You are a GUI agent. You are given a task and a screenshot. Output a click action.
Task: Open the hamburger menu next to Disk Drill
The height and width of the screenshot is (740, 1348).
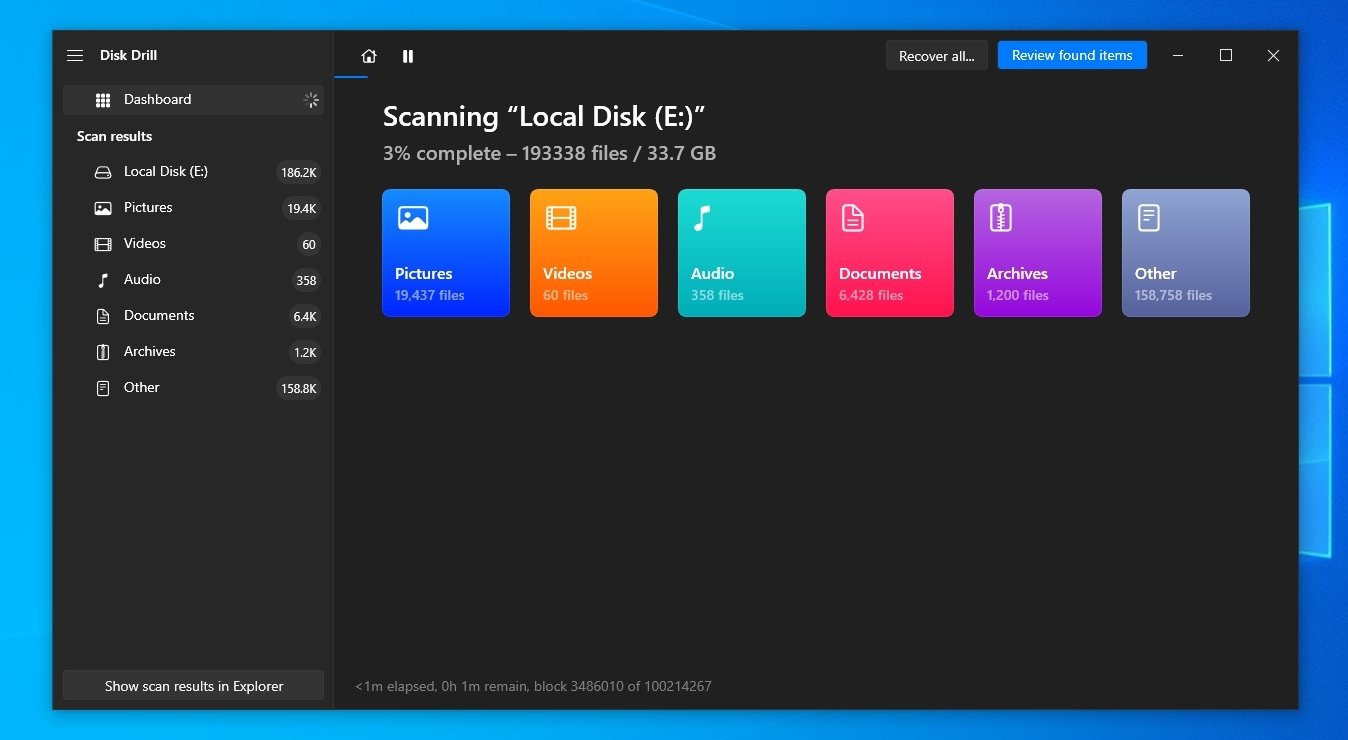click(x=75, y=56)
